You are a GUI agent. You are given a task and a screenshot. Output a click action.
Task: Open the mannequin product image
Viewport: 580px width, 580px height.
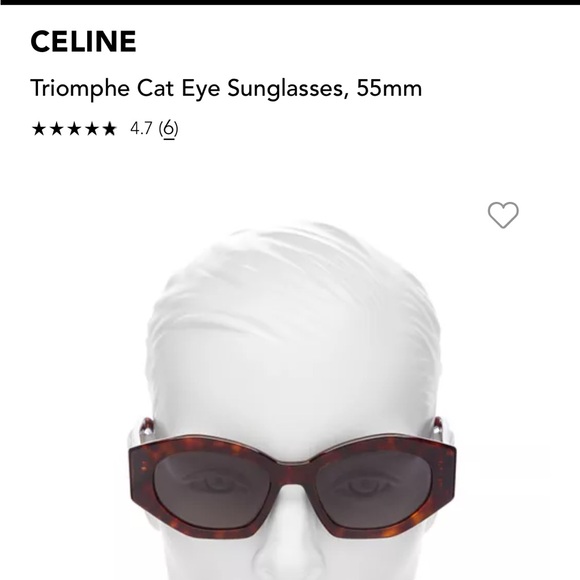tap(292, 401)
